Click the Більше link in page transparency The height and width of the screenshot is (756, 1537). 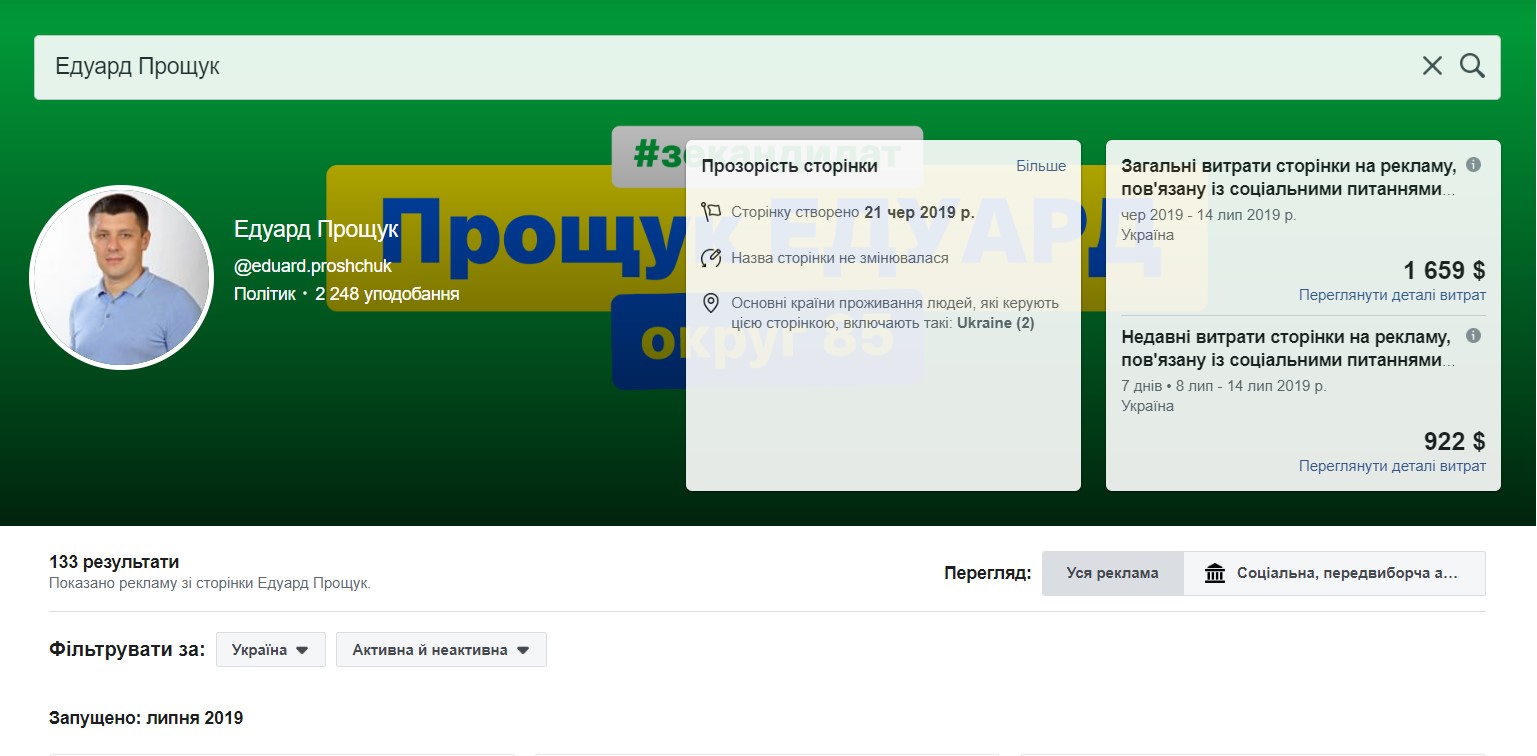(x=1041, y=166)
